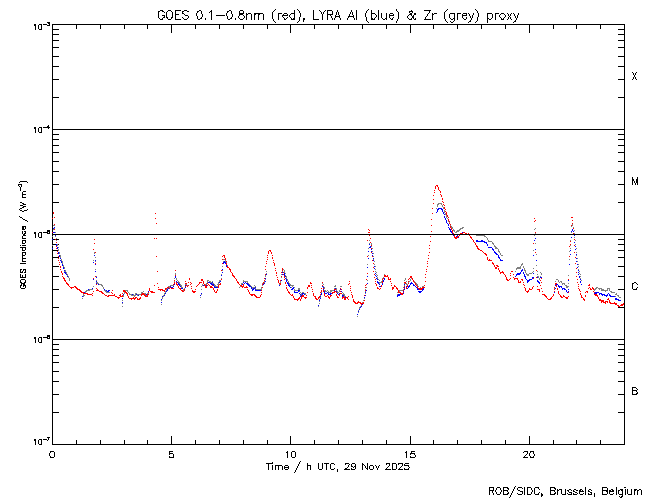
Task: Click the flare peak just before 22h
Action: pyautogui.click(x=572, y=218)
